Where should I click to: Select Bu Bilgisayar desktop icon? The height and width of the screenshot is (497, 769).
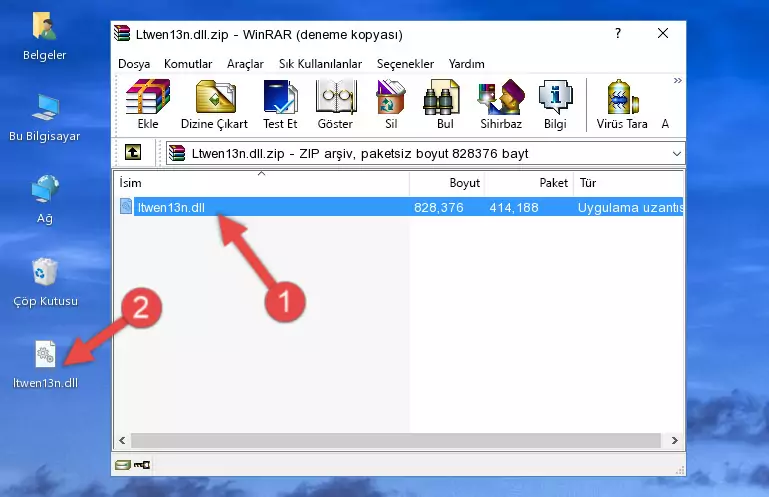tap(45, 118)
